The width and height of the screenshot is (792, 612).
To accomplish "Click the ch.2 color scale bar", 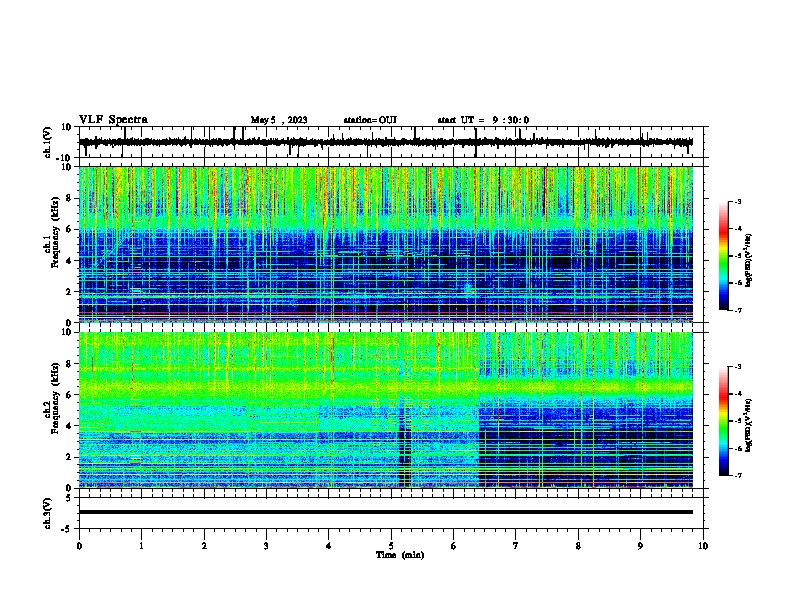I will click(x=724, y=421).
